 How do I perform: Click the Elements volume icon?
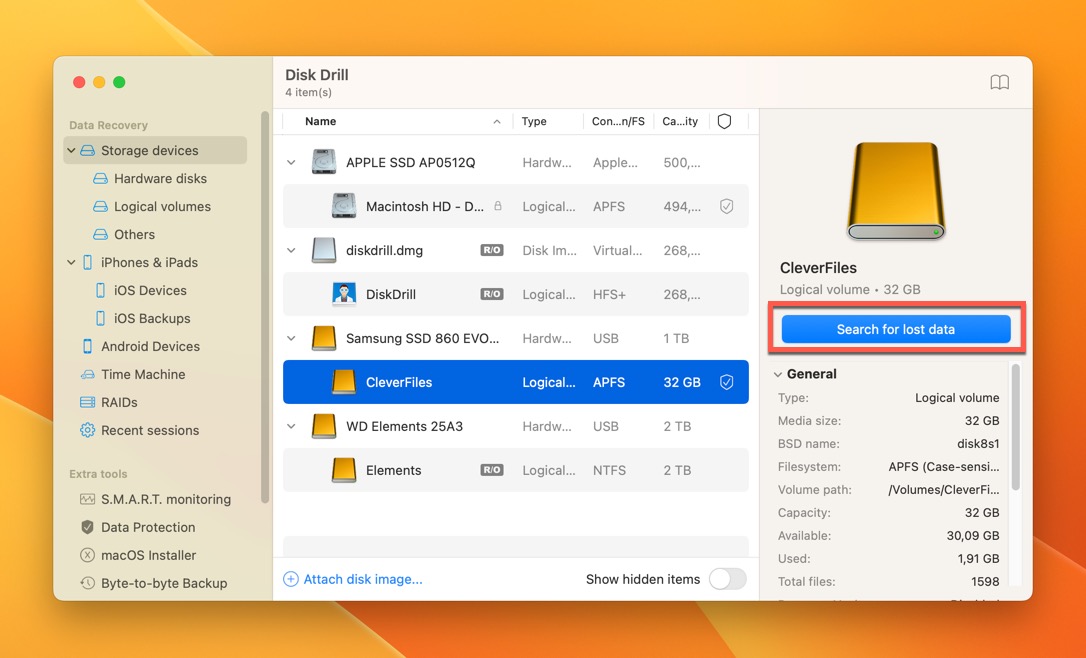344,470
